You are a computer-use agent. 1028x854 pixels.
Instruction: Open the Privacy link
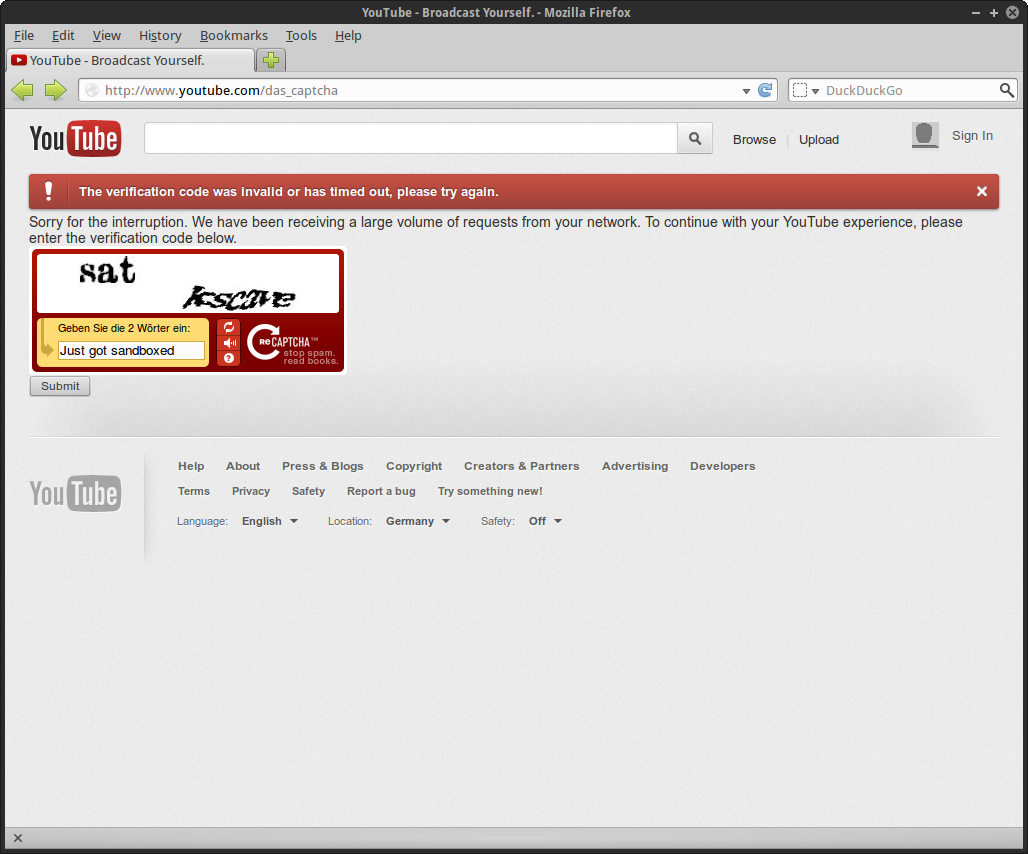click(x=250, y=491)
